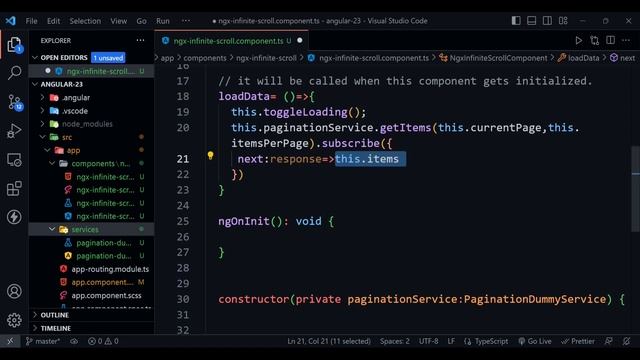
Task: Open Explorer Views and More Actions ellipsis
Action: 140,40
